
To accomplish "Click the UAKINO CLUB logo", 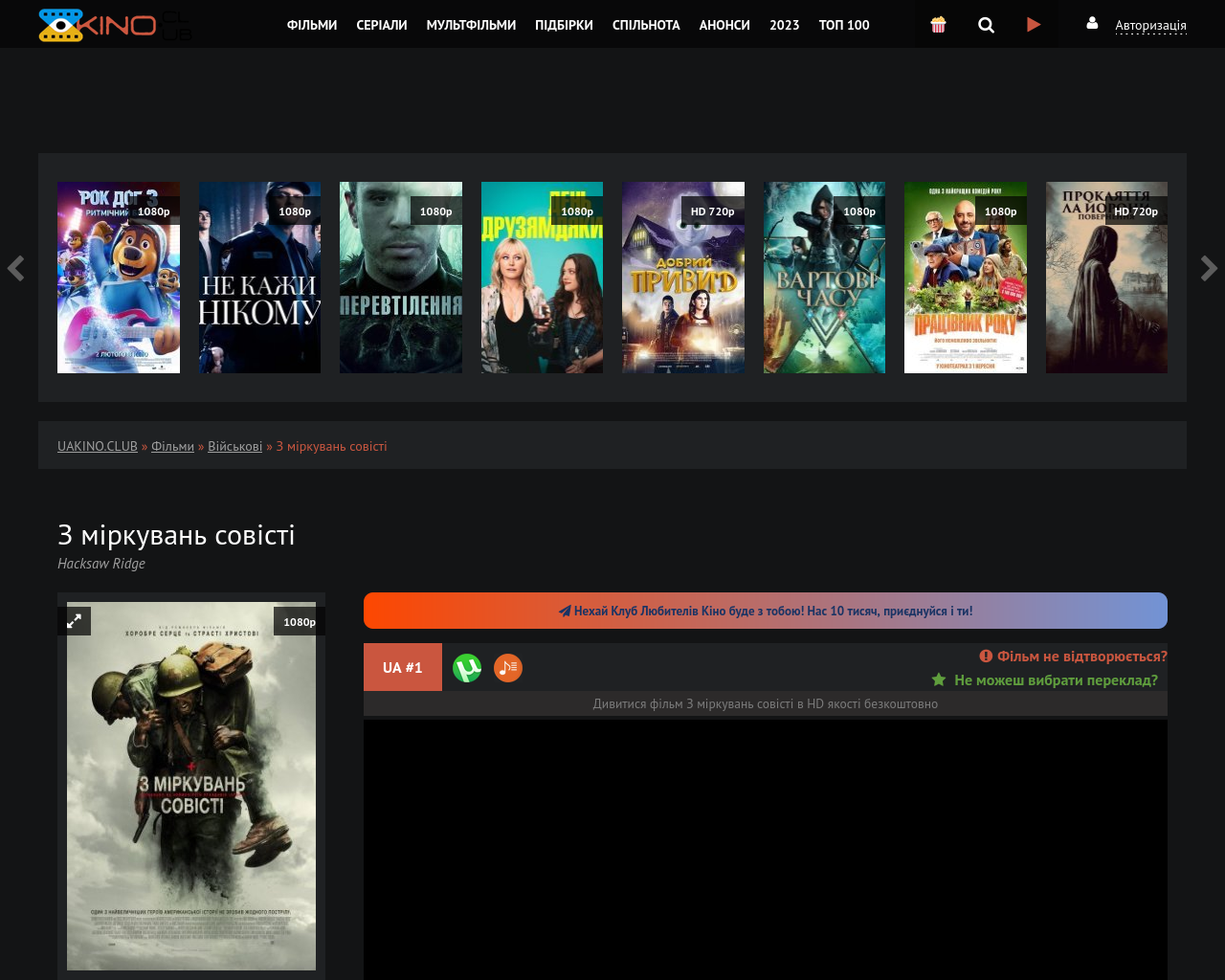I will pyautogui.click(x=115, y=25).
